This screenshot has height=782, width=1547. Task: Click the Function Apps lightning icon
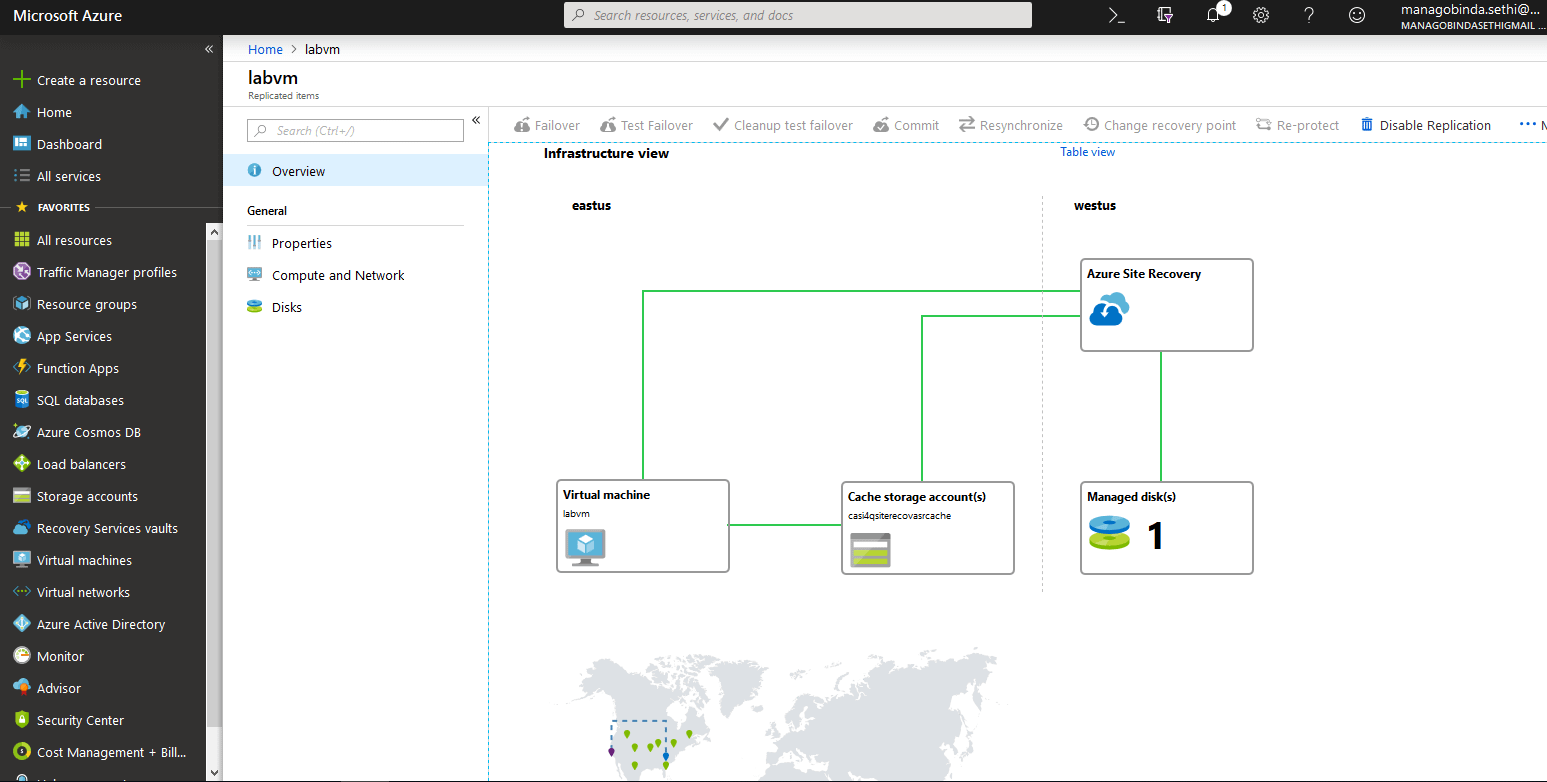21,368
